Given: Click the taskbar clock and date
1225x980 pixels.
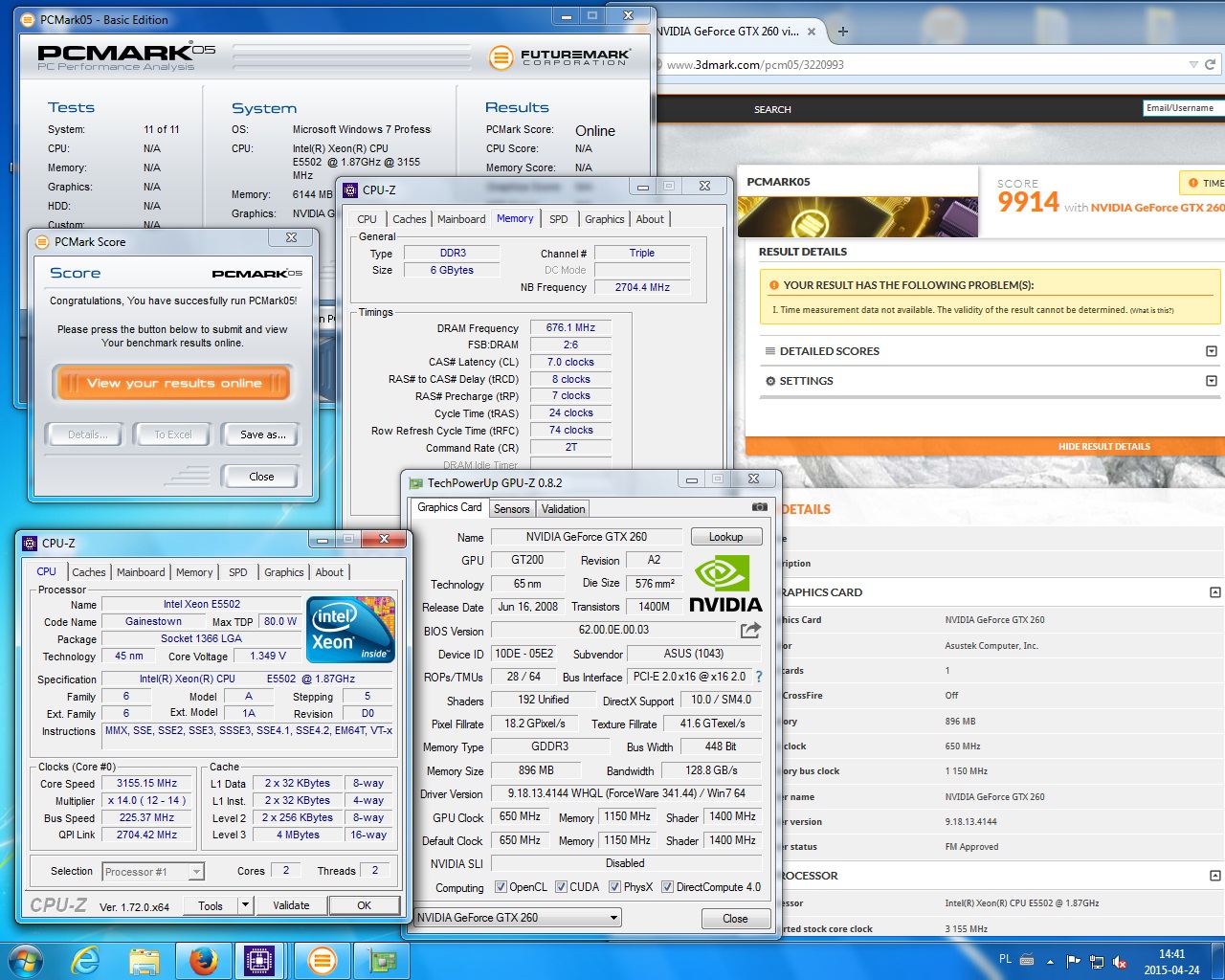Looking at the screenshot, I should (1171, 962).
